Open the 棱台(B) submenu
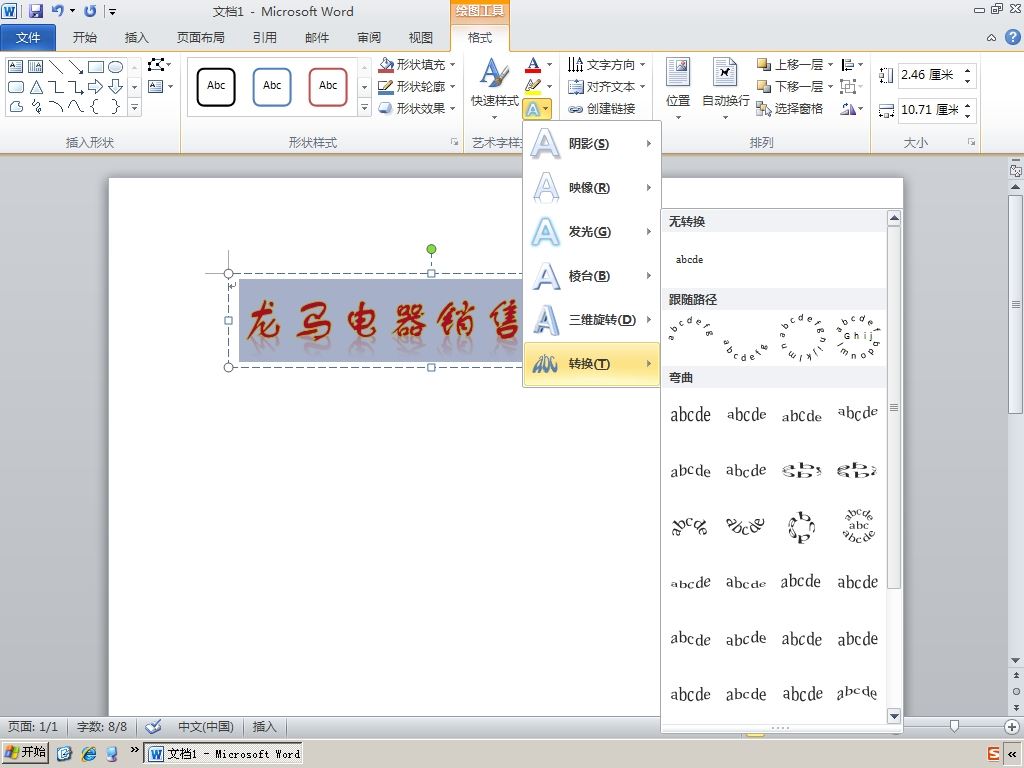1024x768 pixels. click(x=592, y=276)
